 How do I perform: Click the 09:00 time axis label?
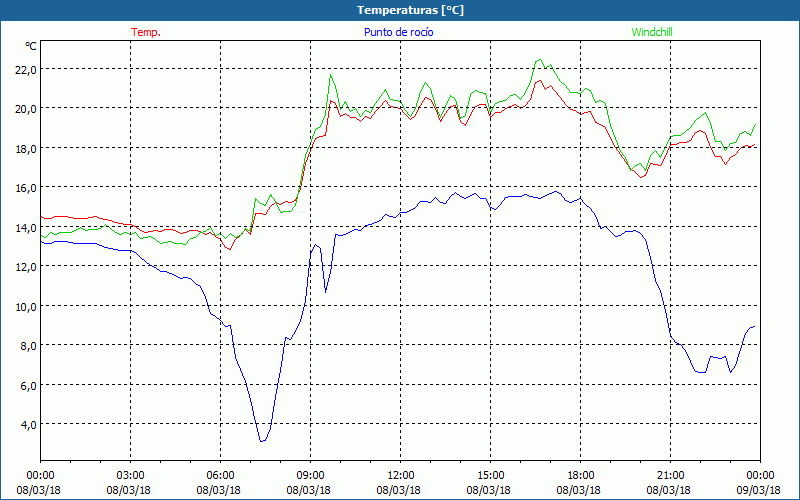(x=310, y=476)
